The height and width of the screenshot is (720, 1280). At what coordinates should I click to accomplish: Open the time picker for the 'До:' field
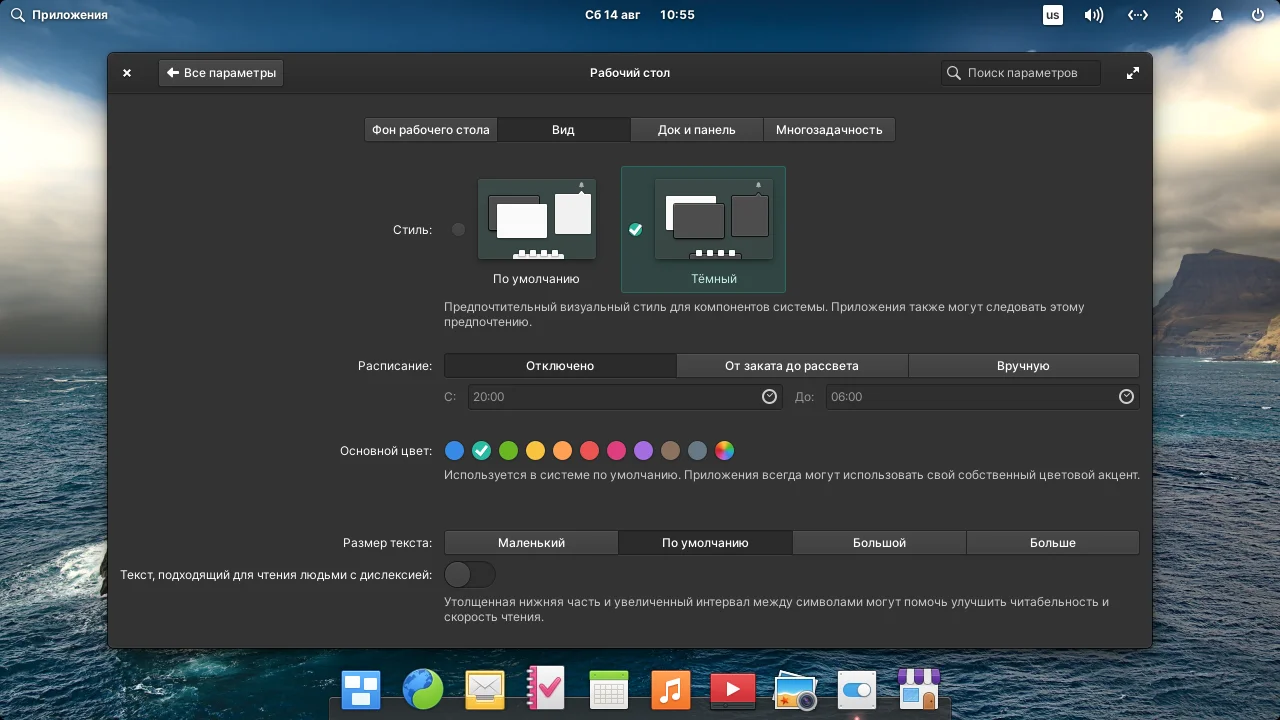click(x=1126, y=396)
